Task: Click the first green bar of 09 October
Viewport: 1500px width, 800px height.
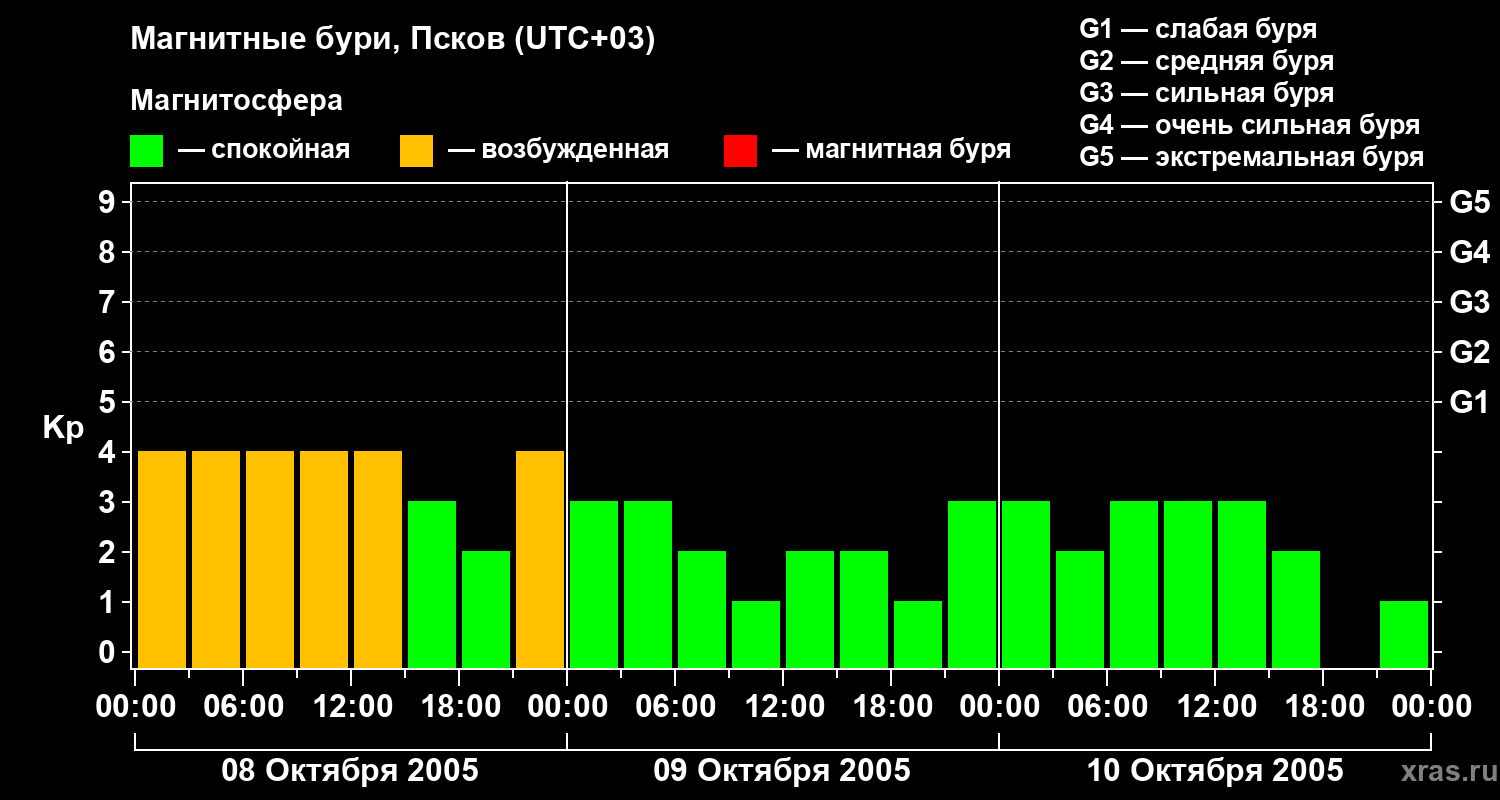Action: (594, 584)
